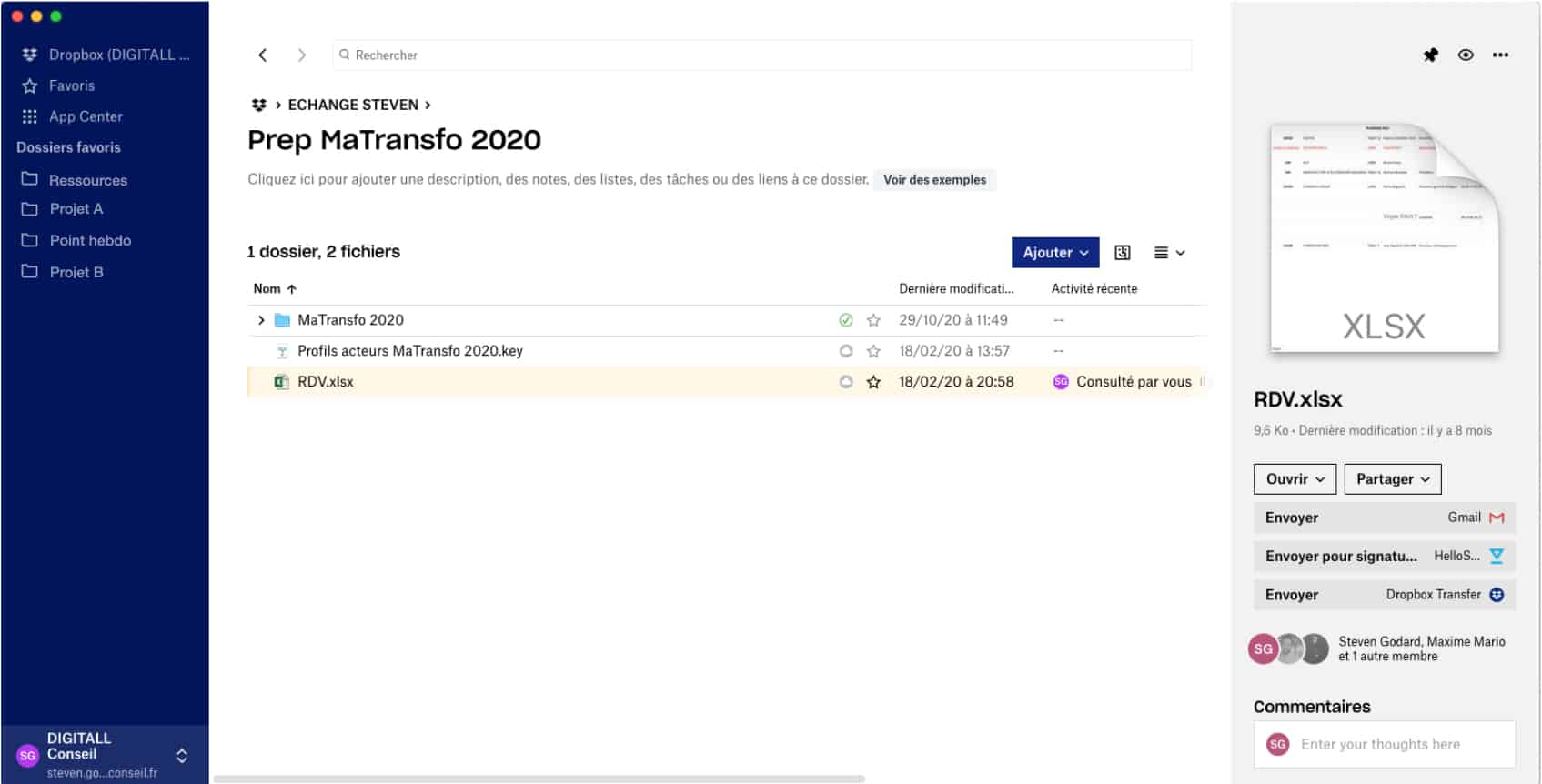Click the SG account avatar in sidebar
Image resolution: width=1542 pixels, height=784 pixels.
[27, 756]
